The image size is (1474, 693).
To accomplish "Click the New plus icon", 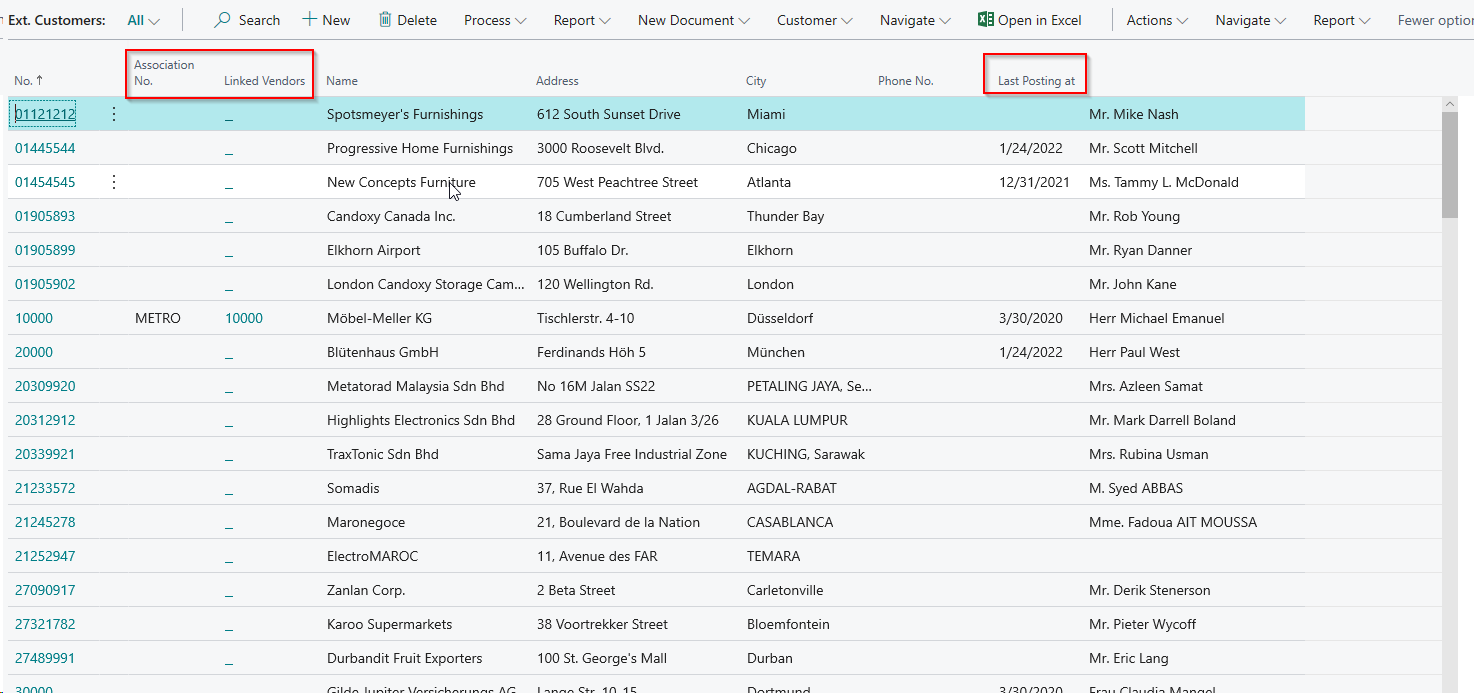I will 310,20.
